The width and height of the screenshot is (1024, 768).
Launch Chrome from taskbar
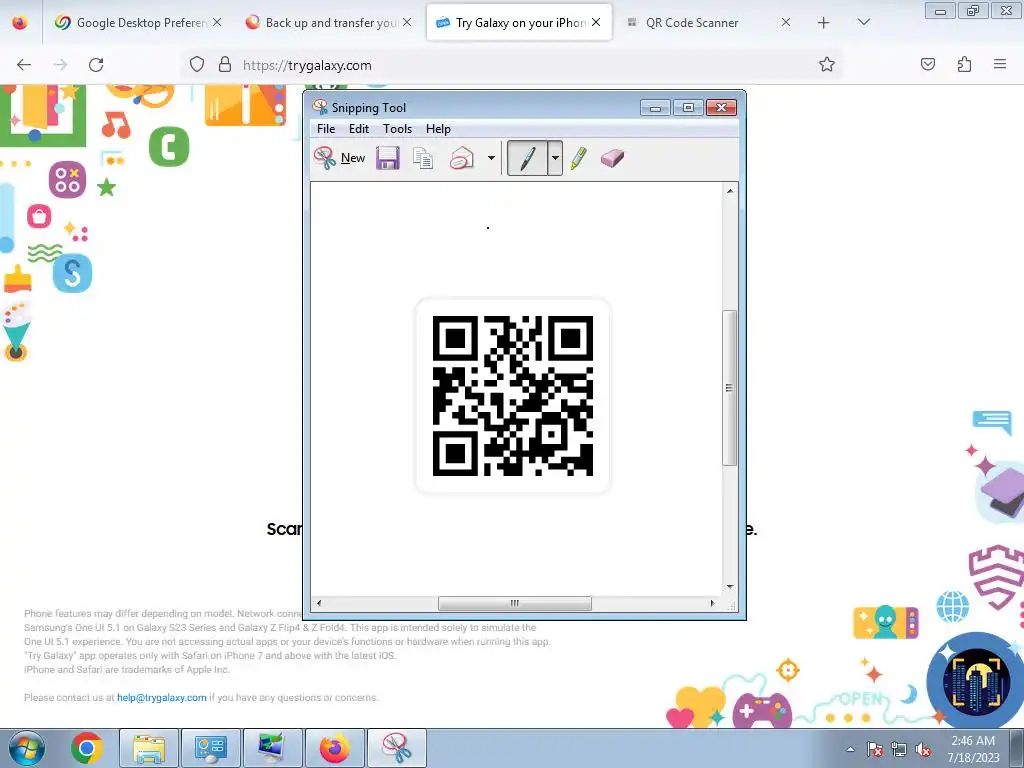coord(87,748)
